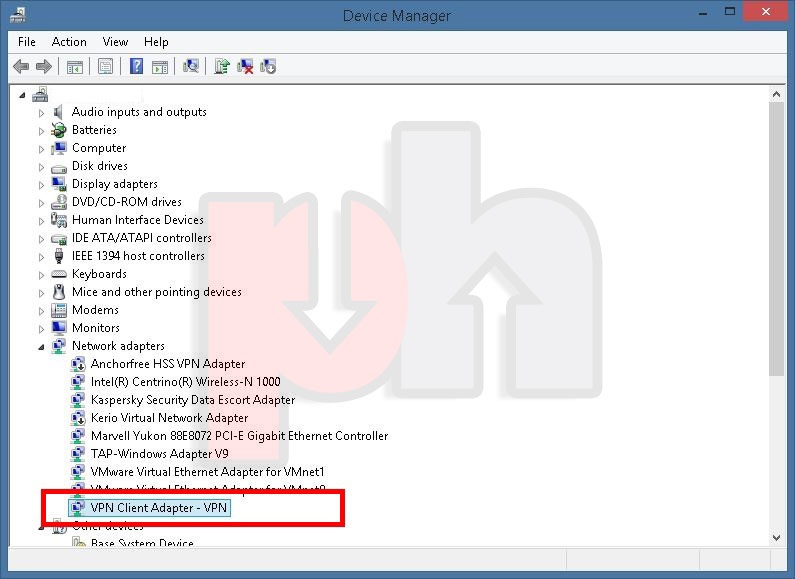The height and width of the screenshot is (579, 795).
Task: Click the Uninstall device icon with red X
Action: coord(245,66)
